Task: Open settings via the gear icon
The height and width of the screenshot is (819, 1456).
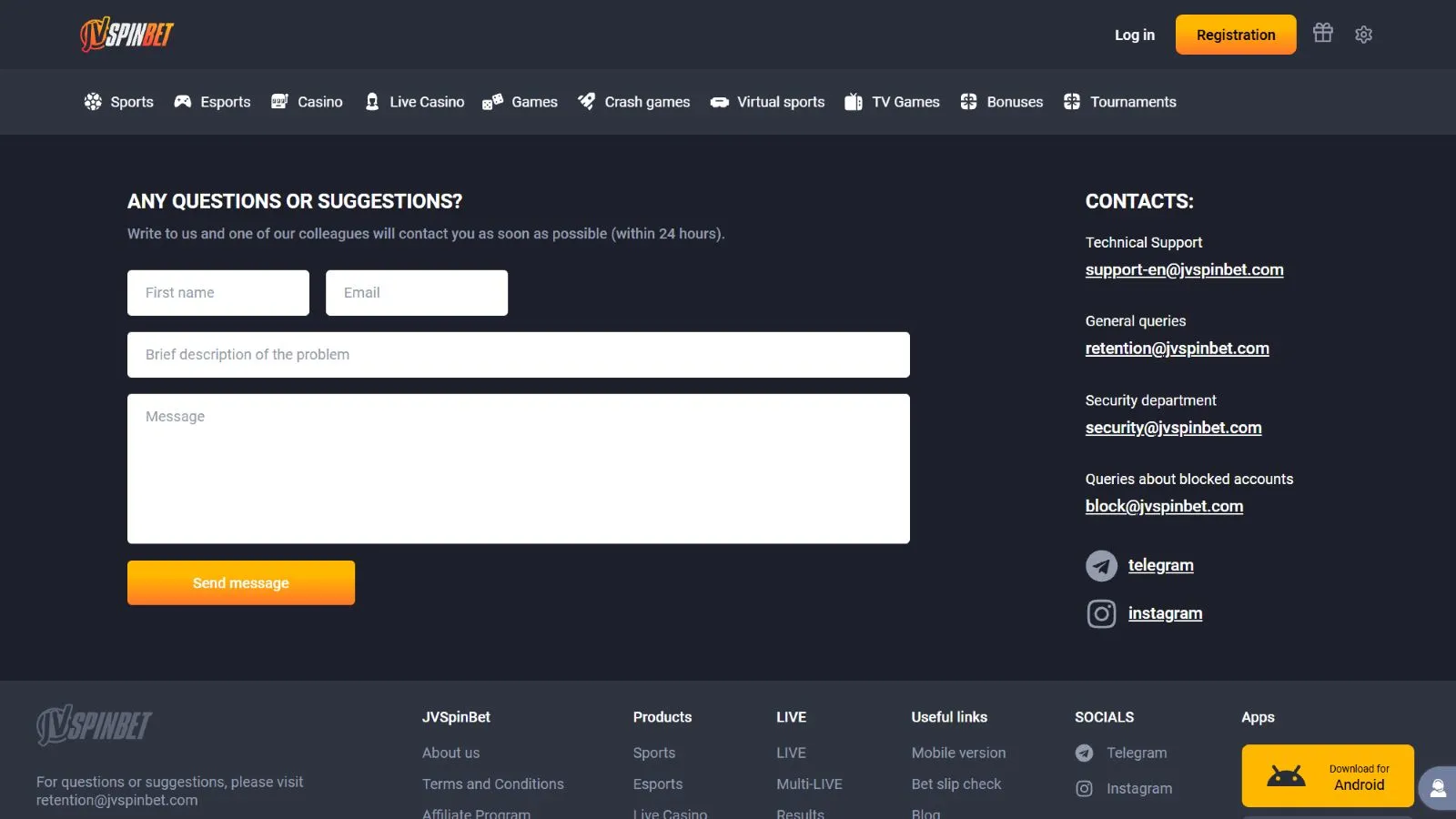Action: tap(1363, 35)
